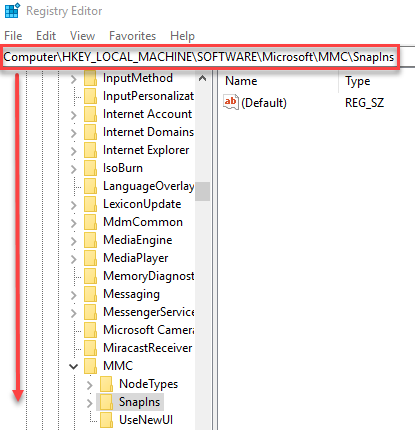Viewport: 415px width, 430px height.
Task: Open the Favorites menu
Action: pyautogui.click(x=133, y=36)
